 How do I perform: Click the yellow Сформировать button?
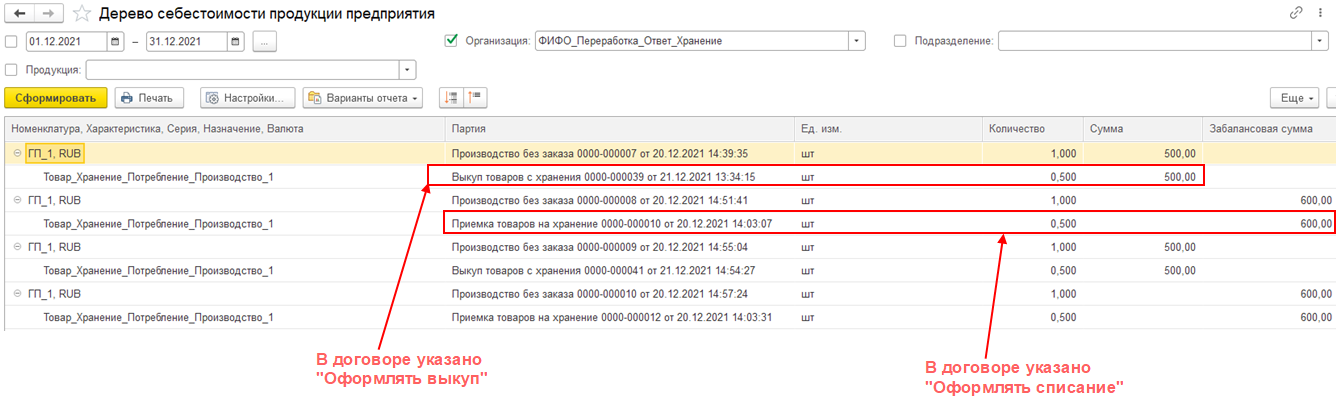[55, 97]
